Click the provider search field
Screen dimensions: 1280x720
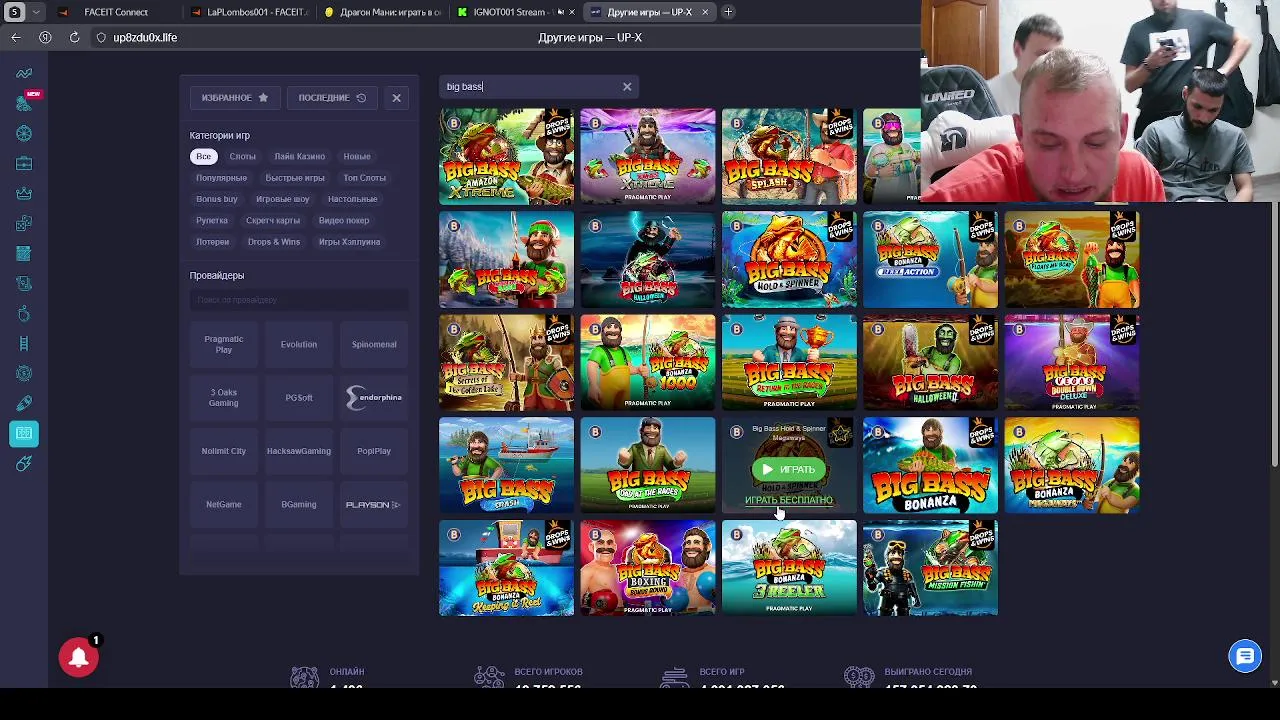click(299, 300)
